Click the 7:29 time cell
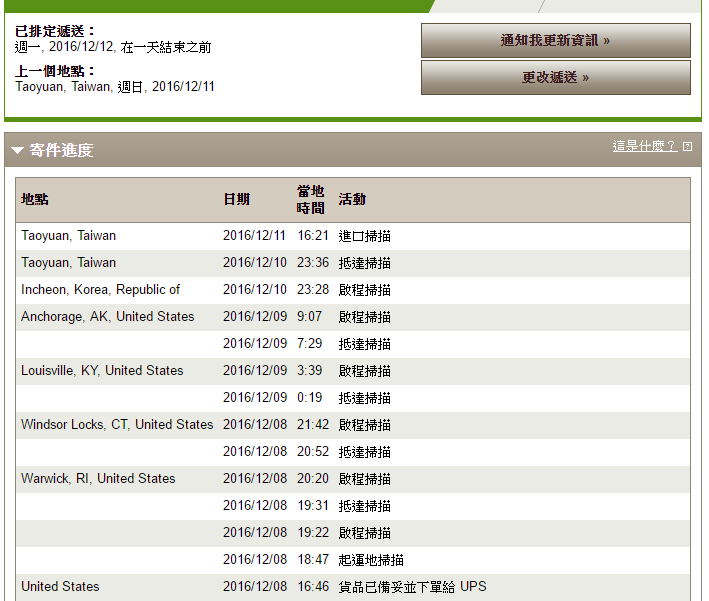Screen dimensions: 709x601 [x=309, y=344]
